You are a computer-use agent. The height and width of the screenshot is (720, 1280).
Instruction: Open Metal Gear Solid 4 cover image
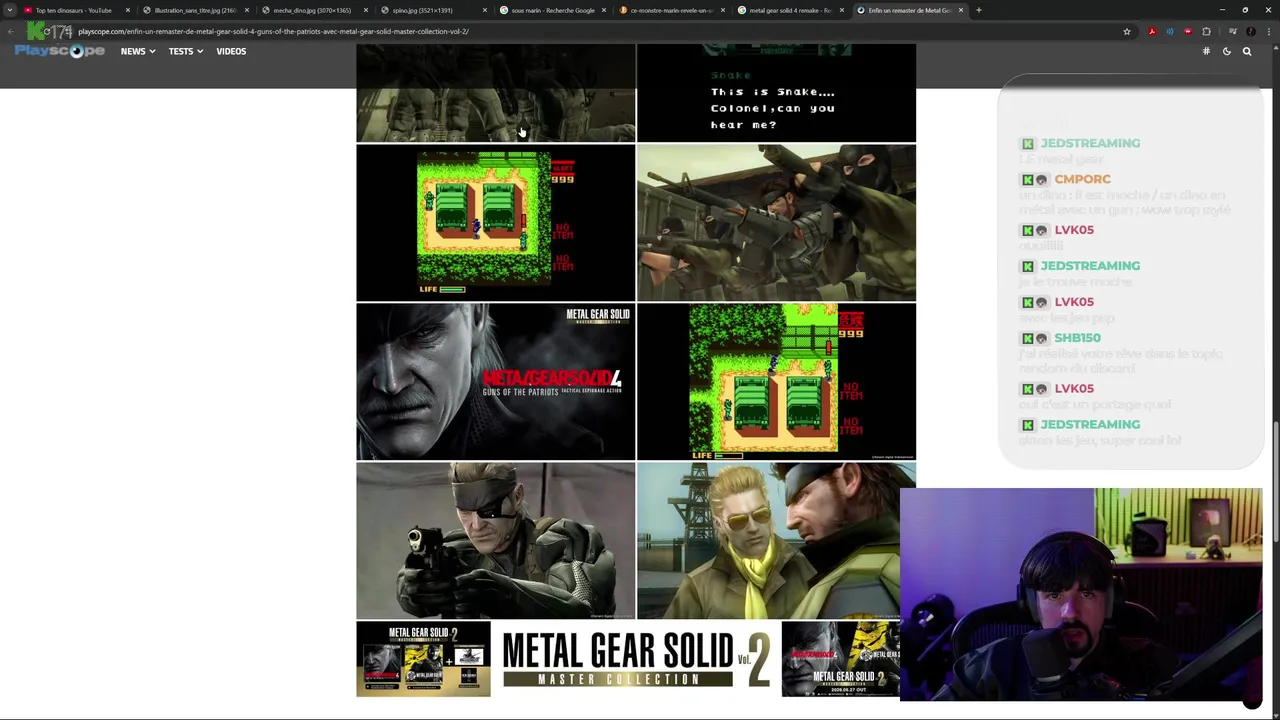[496, 381]
